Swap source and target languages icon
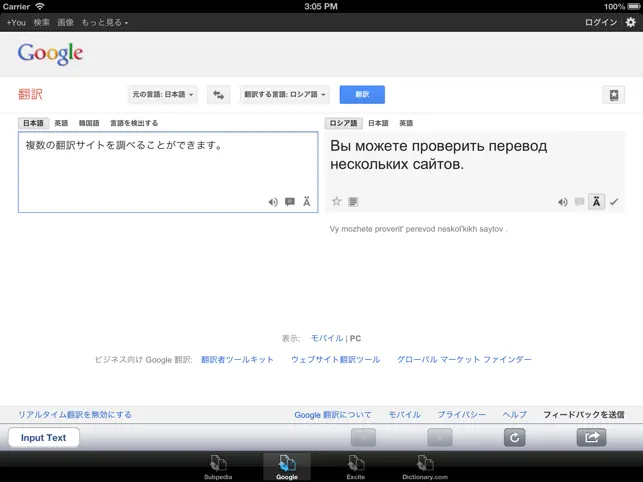The width and height of the screenshot is (643, 482). point(218,95)
